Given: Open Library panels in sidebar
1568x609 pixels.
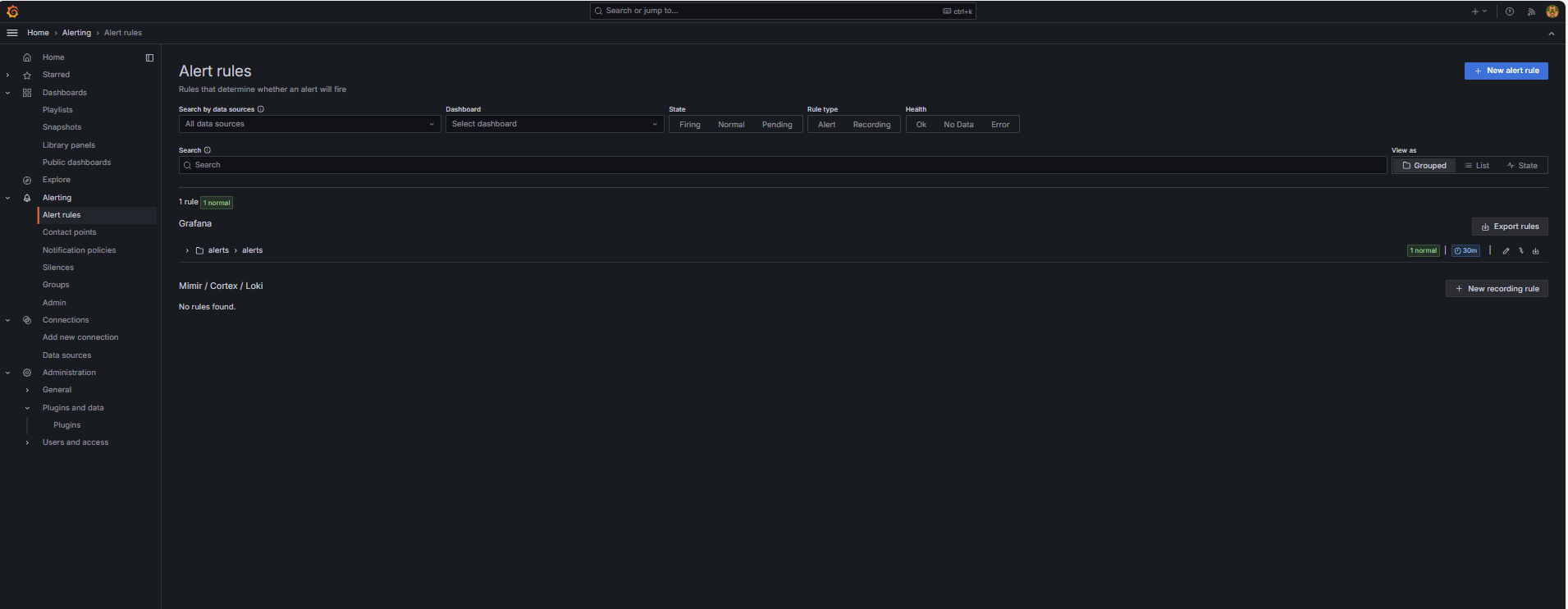Looking at the screenshot, I should 69,145.
